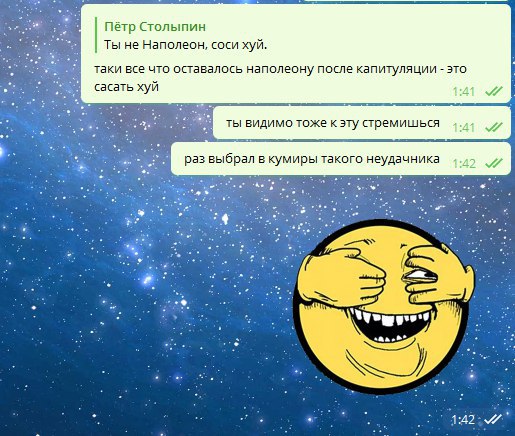Click the toothy grin of the smiley sticker

click(x=390, y=322)
